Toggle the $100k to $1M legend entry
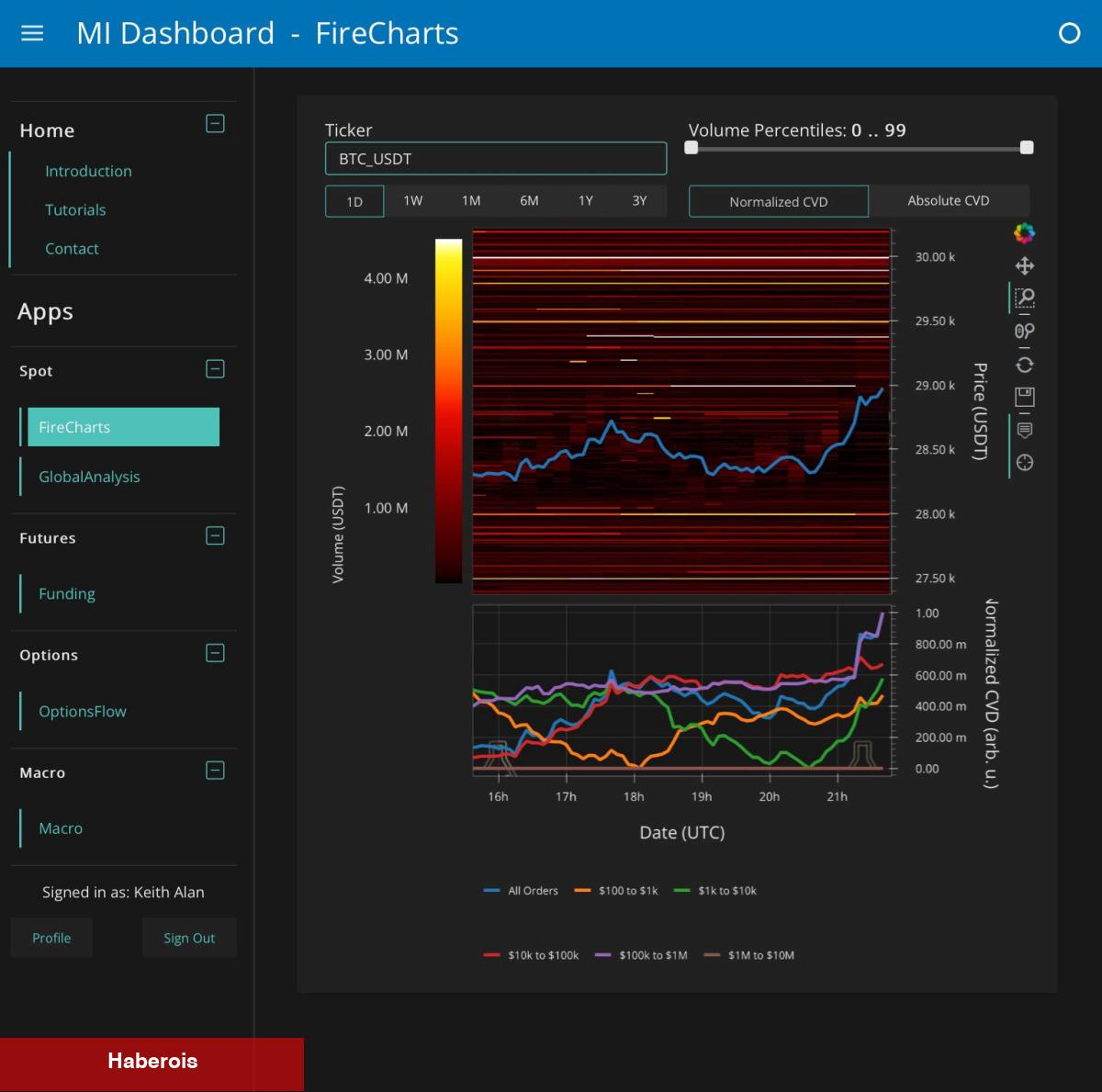This screenshot has height=1092, width=1102. (x=641, y=955)
